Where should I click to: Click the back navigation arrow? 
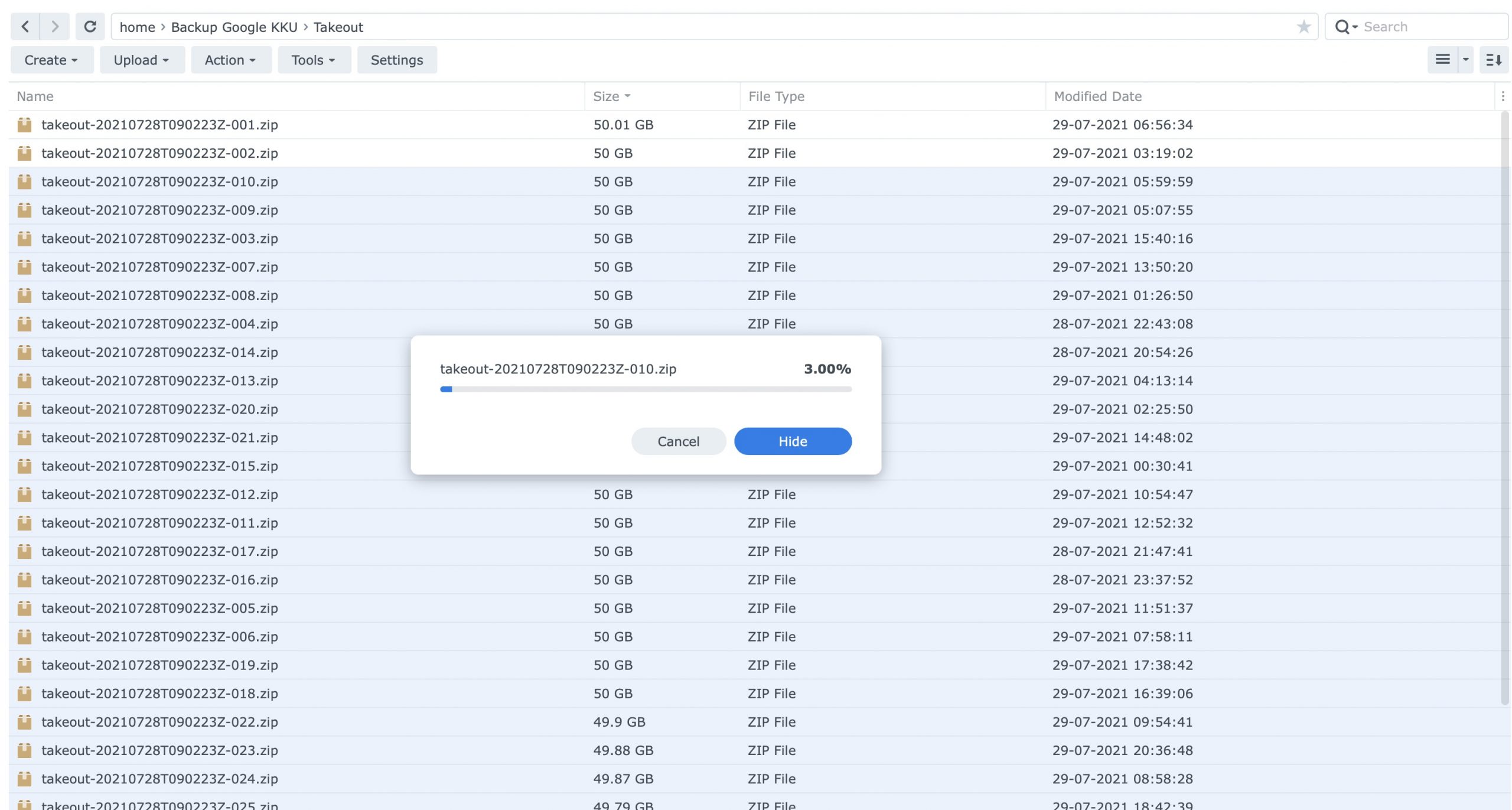25,27
